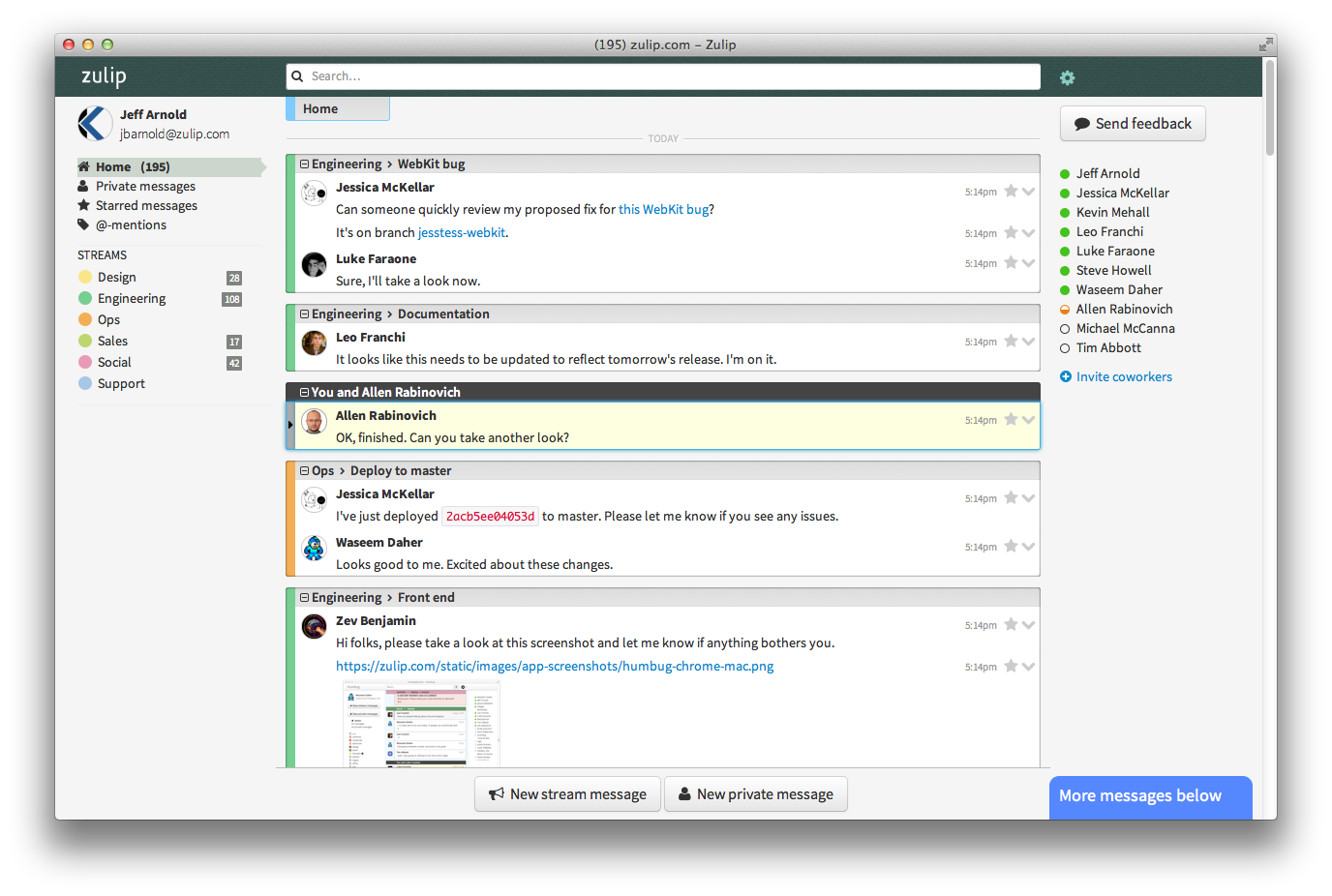Open the settings gear menu
Image resolution: width=1332 pixels, height=896 pixels.
(1067, 77)
